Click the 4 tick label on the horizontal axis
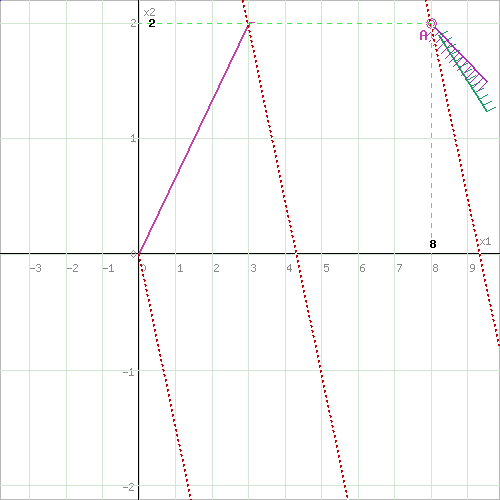This screenshot has width=500, height=500. 289,268
